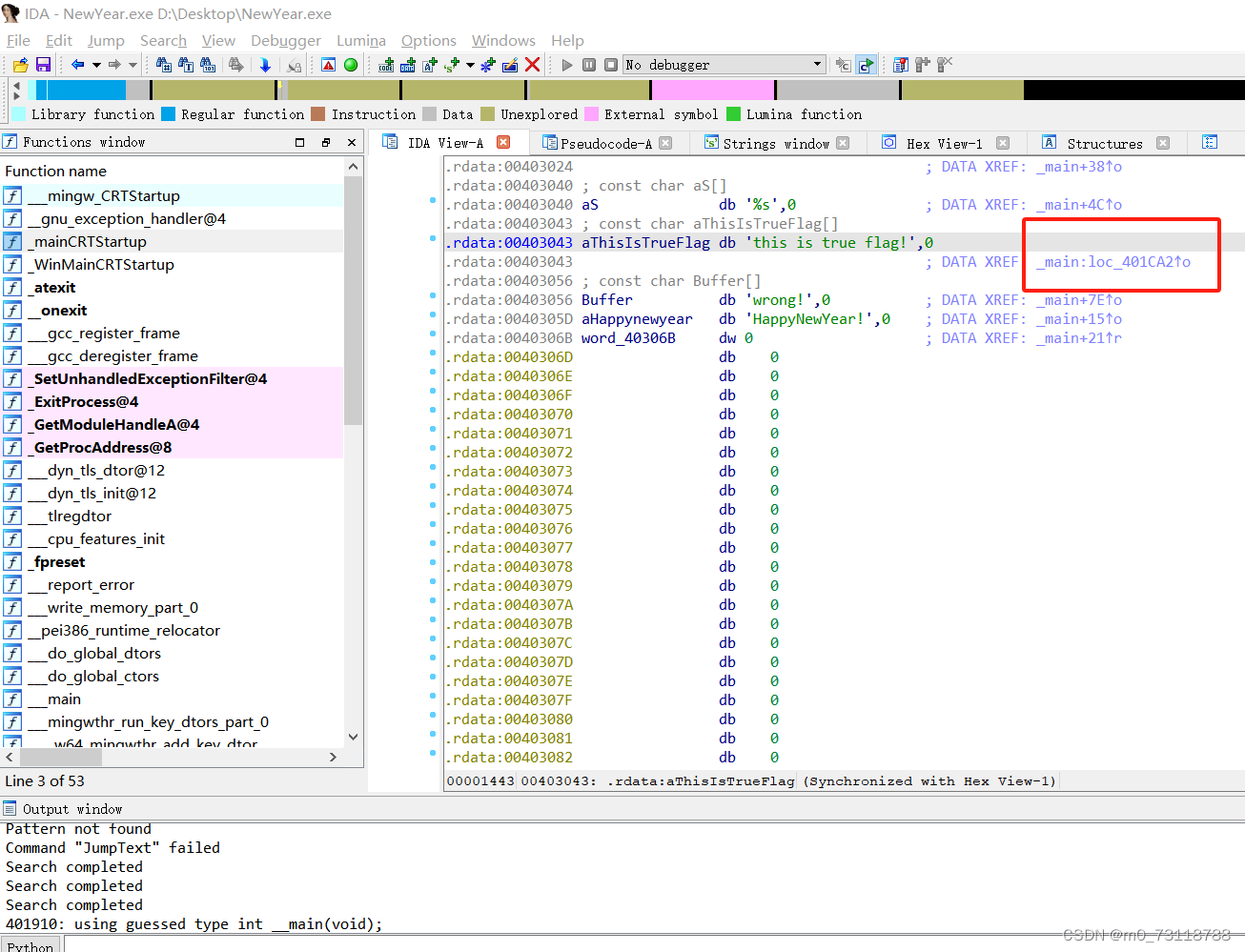The width and height of the screenshot is (1245, 952).
Task: Open dropdown next to green 's' icon
Action: pos(470,65)
